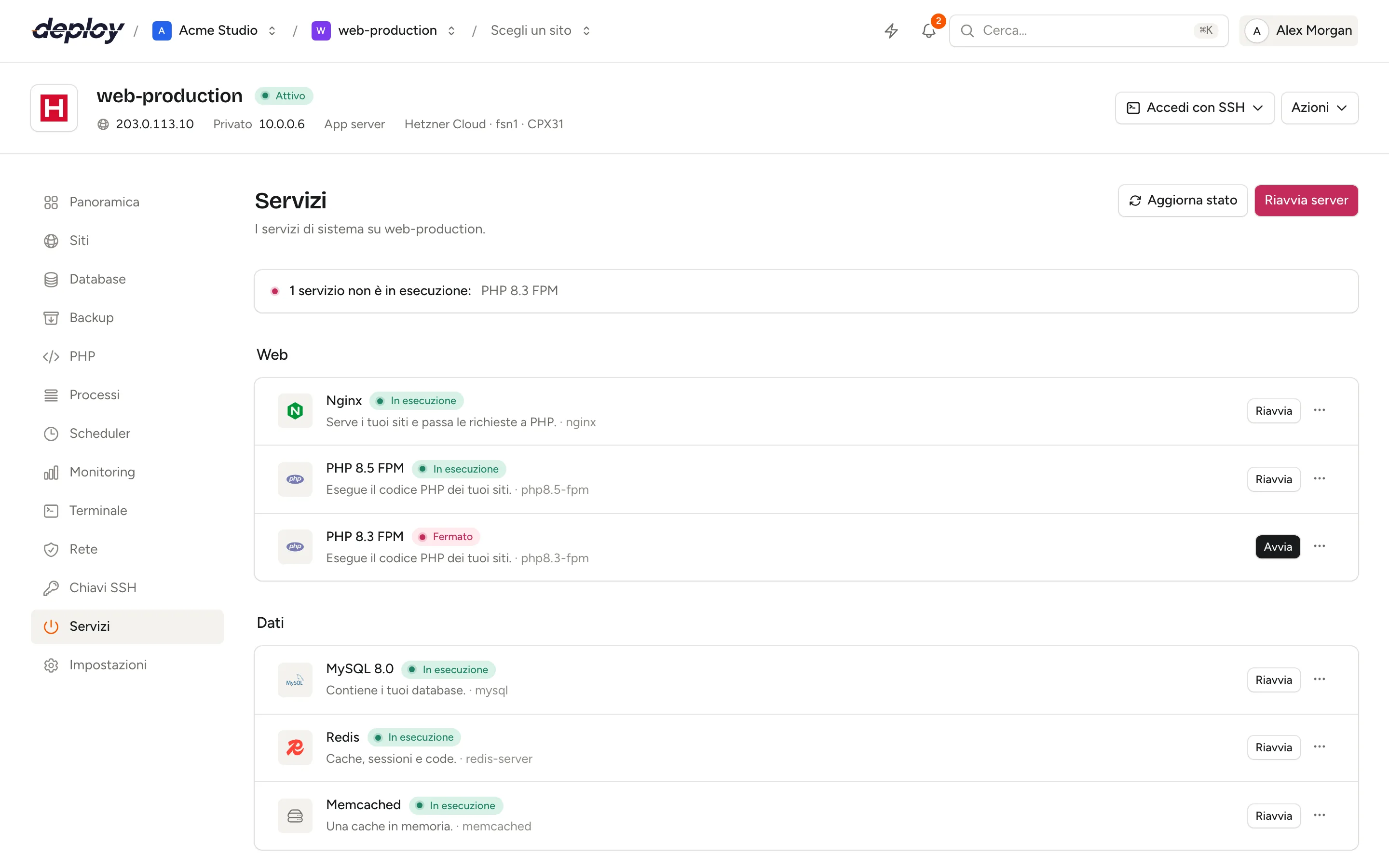
Task: Click the Riavvia server button
Action: click(1306, 200)
